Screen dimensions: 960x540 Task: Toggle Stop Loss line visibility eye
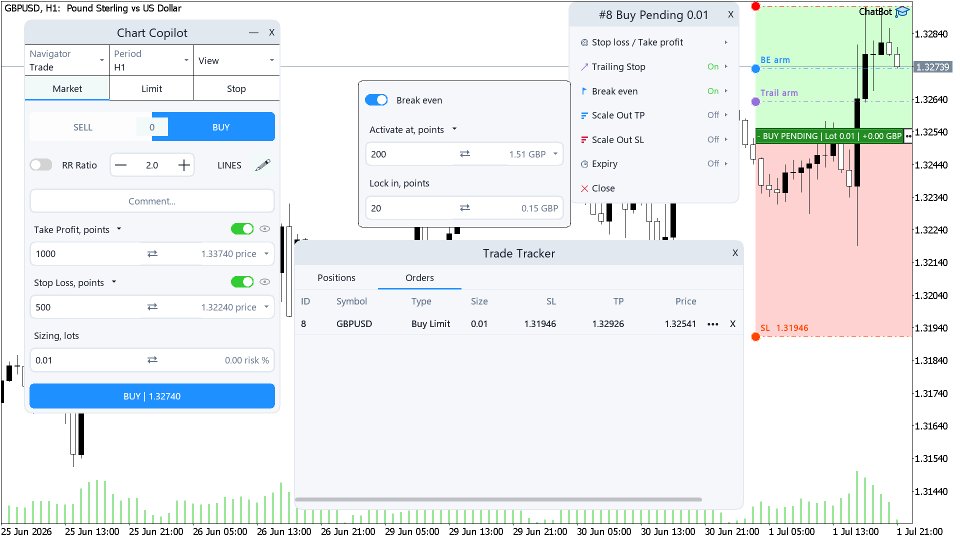pyautogui.click(x=264, y=282)
